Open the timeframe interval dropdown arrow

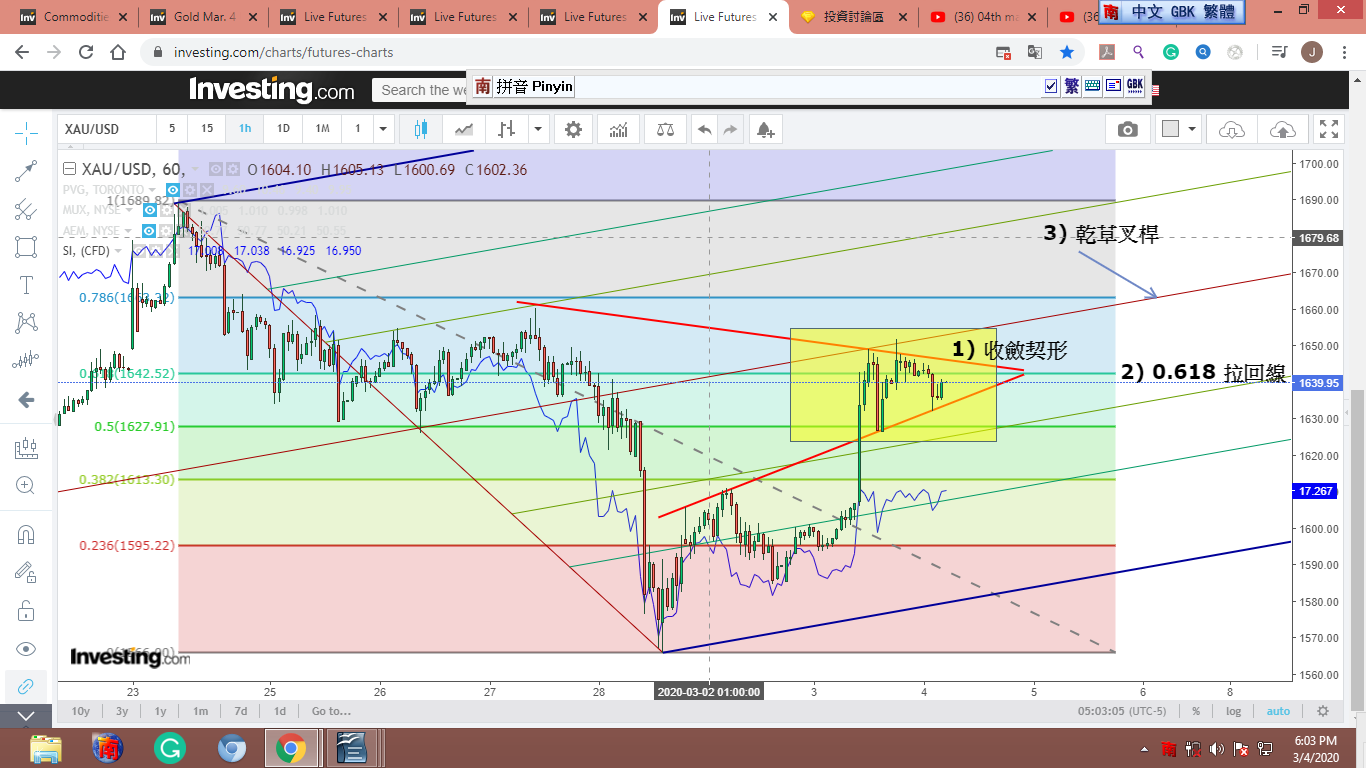point(382,129)
